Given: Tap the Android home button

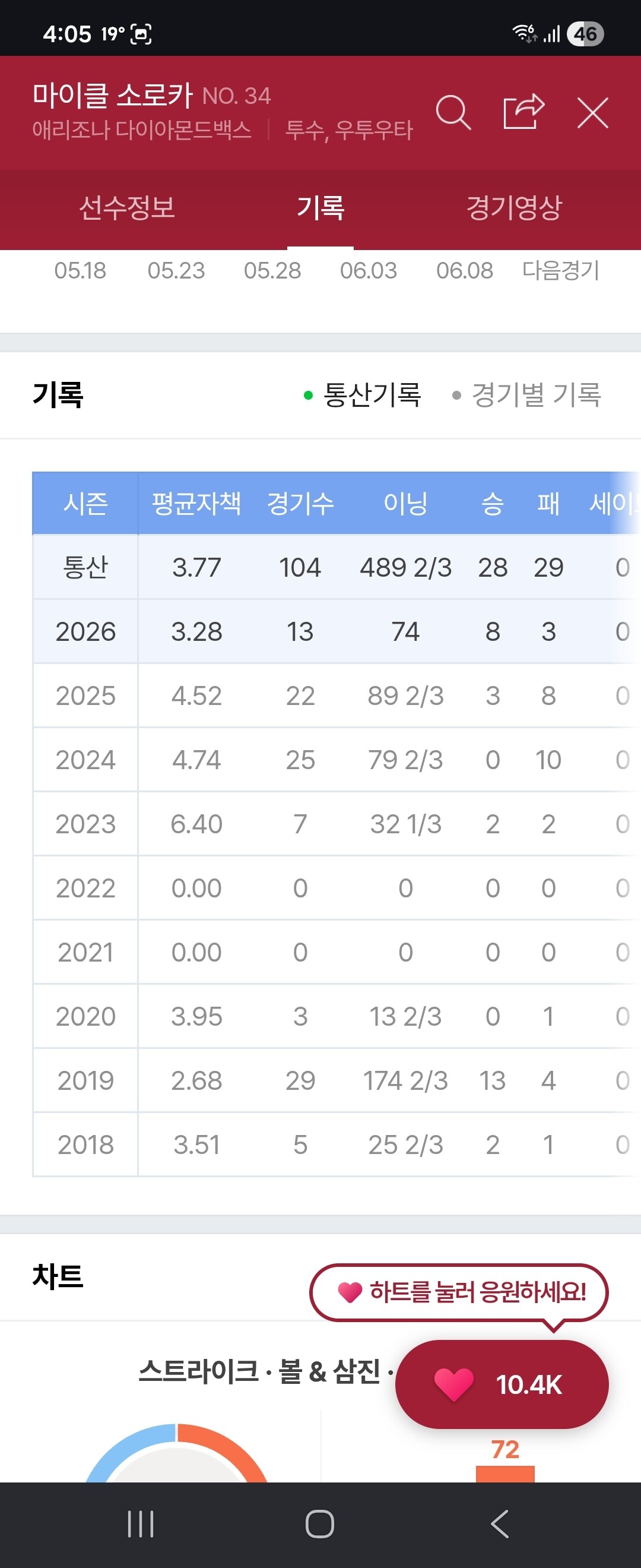Looking at the screenshot, I should (x=320, y=1523).
